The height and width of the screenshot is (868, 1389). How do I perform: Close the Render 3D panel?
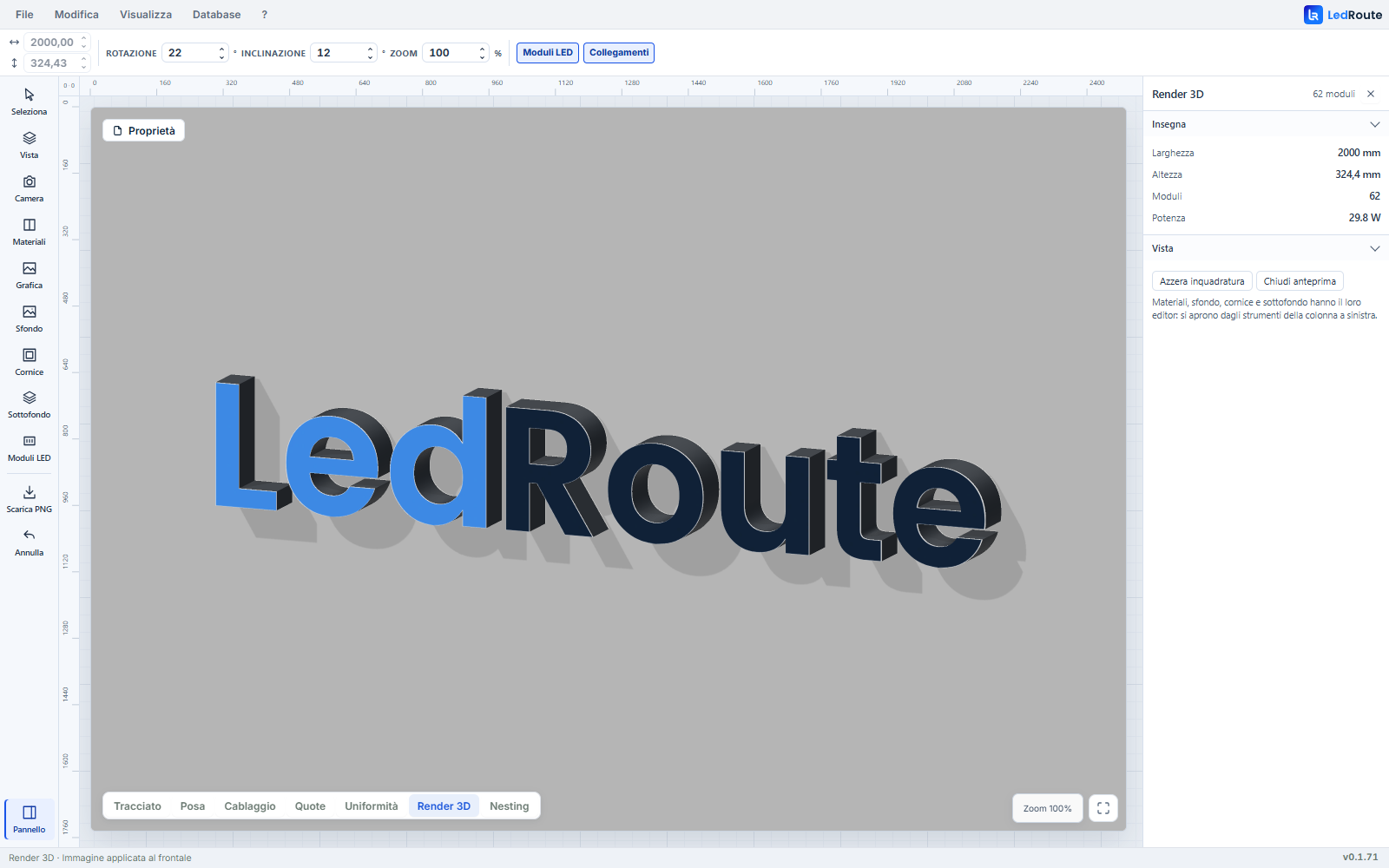(x=1371, y=94)
